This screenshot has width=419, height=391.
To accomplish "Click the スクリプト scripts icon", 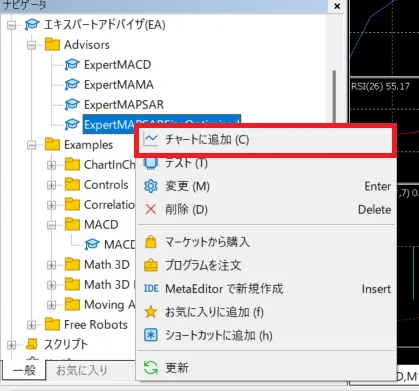I will [32, 344].
